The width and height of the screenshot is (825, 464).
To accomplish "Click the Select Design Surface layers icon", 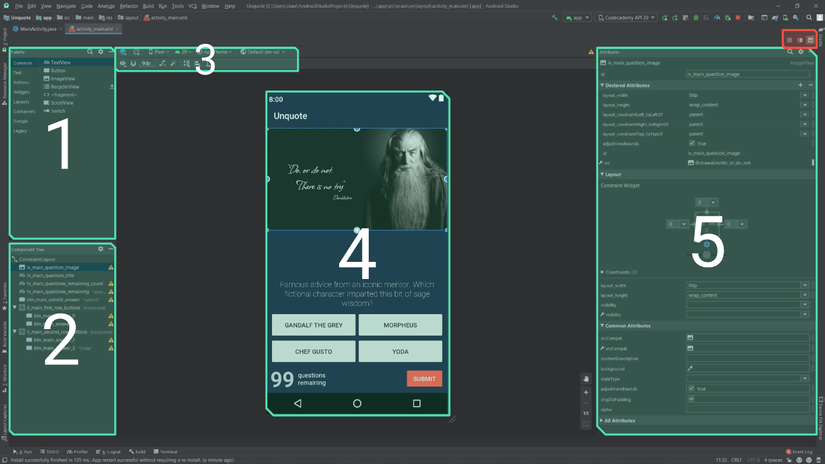I will click(123, 52).
